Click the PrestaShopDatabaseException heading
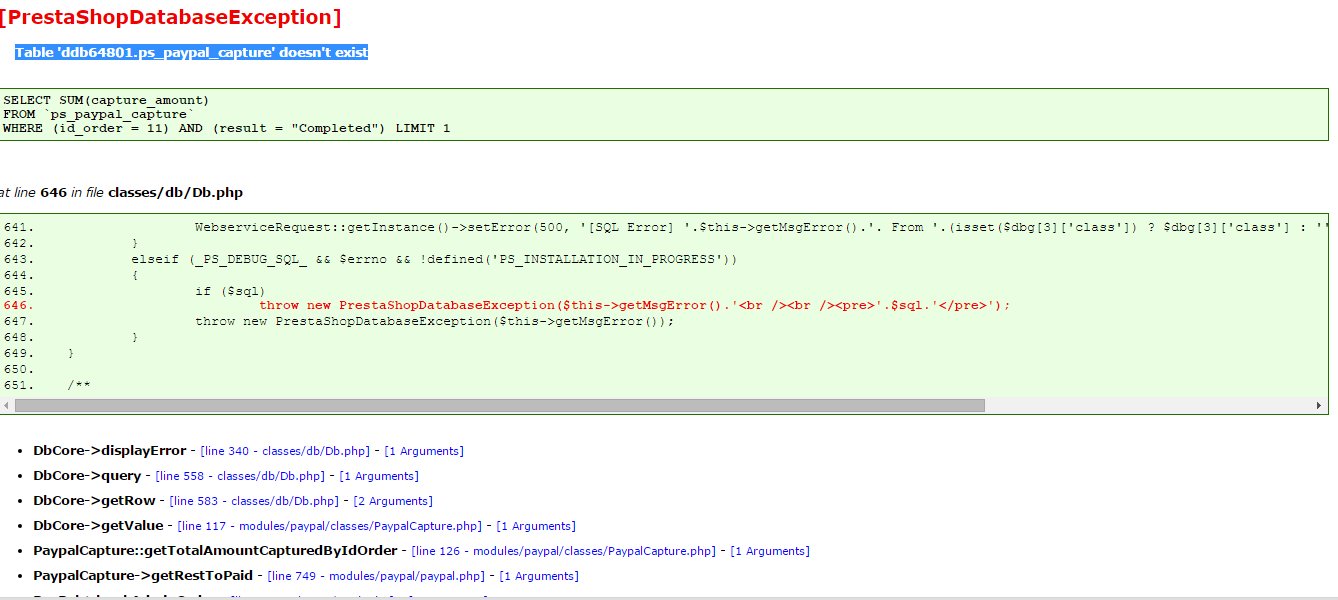 [170, 17]
